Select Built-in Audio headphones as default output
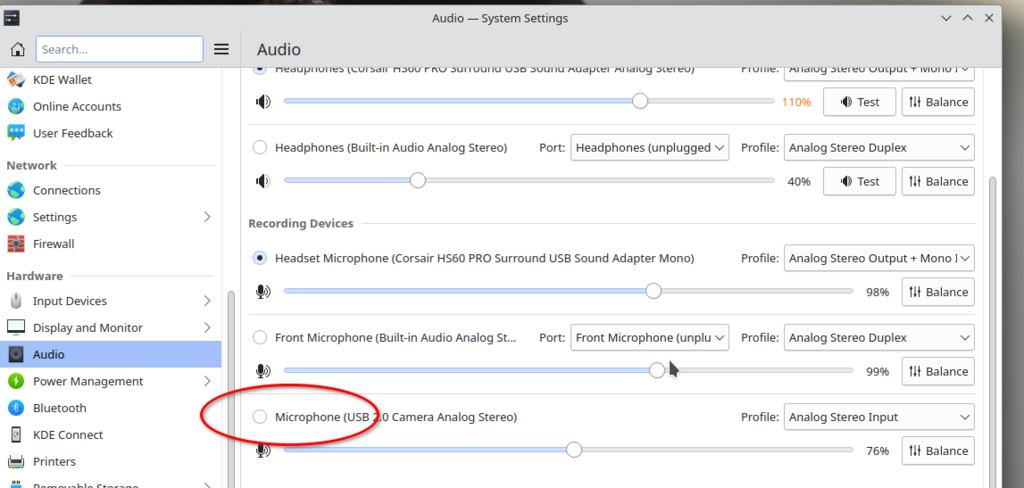The image size is (1024, 488). click(260, 148)
